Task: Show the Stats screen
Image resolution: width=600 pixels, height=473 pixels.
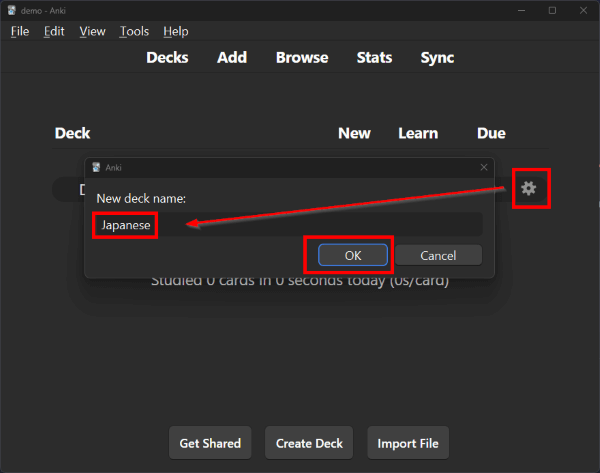Action: 374,57
